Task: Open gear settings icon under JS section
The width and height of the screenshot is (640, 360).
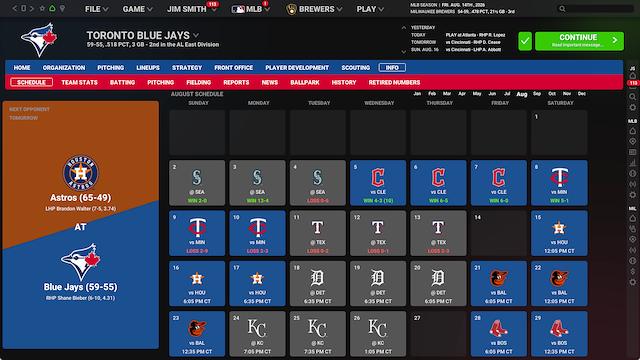Action: (x=632, y=107)
